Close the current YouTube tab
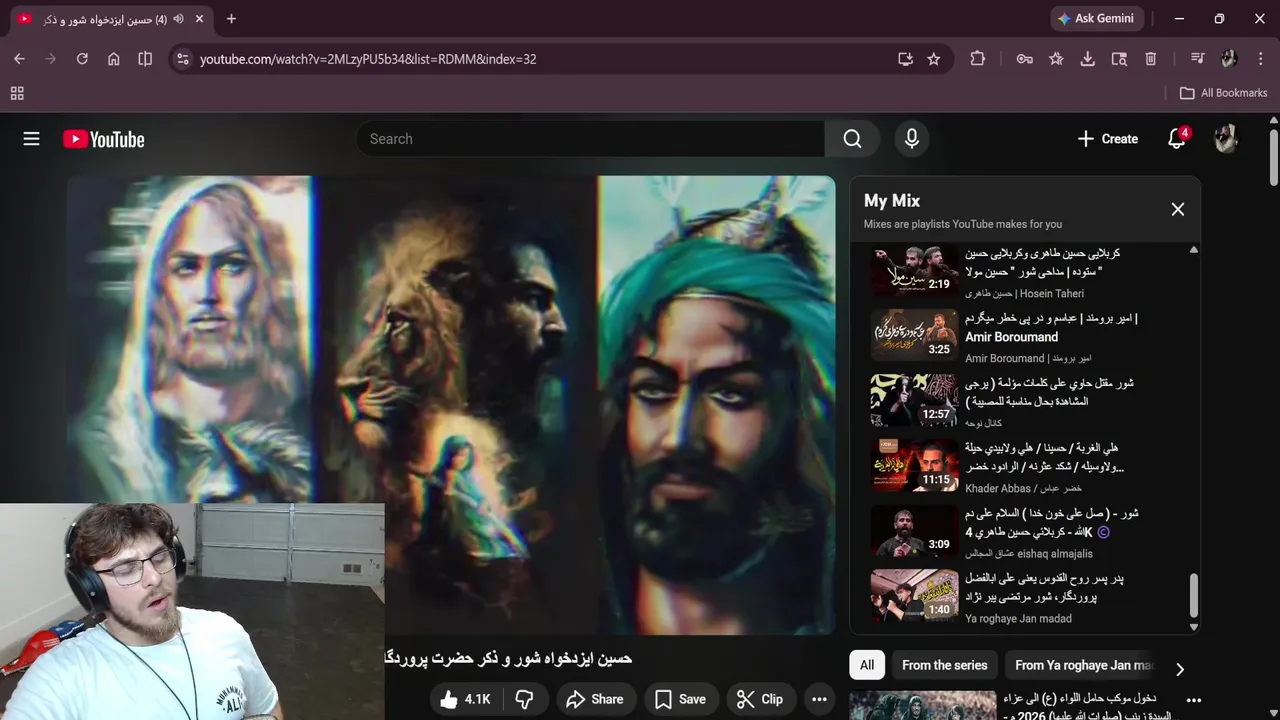 (199, 19)
